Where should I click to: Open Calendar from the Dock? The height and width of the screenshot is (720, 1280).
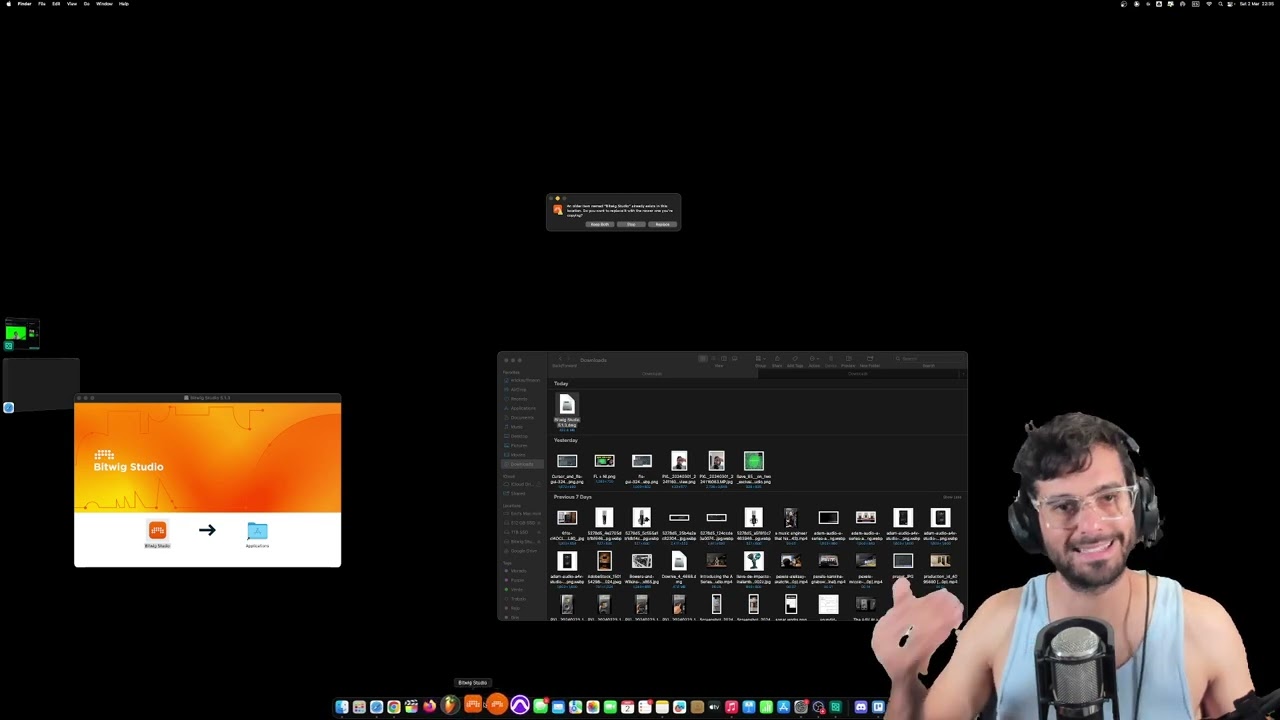pyautogui.click(x=627, y=707)
